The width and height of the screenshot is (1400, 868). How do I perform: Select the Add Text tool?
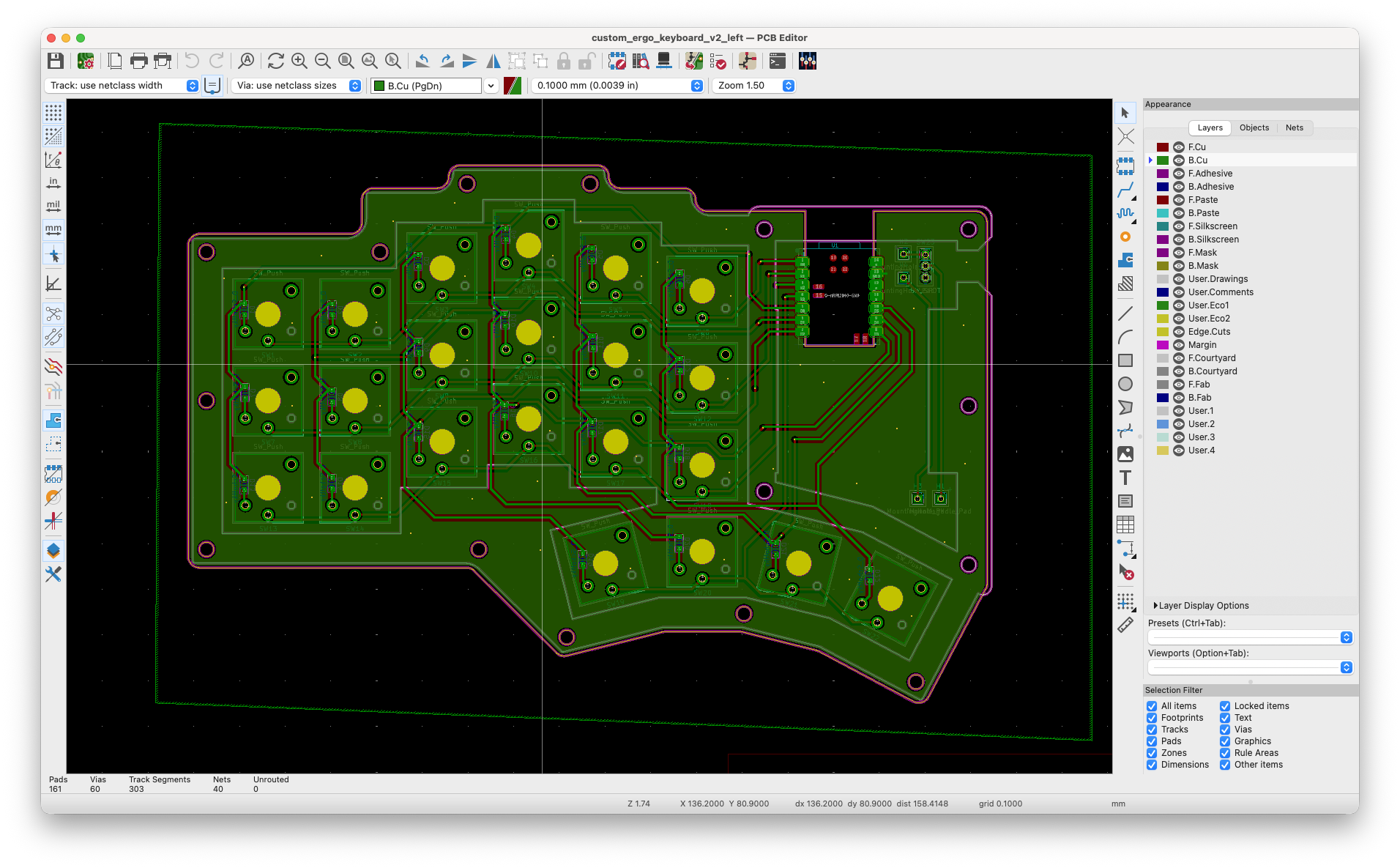pos(1125,478)
